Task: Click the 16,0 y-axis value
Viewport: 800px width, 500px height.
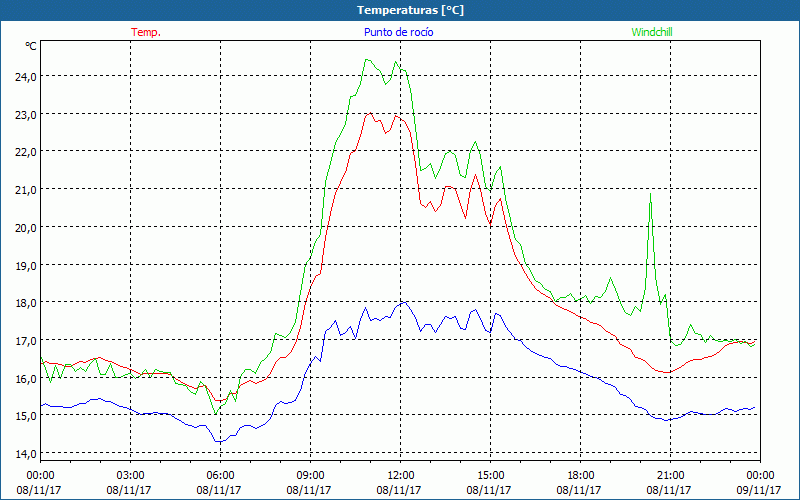Action: click(27, 379)
